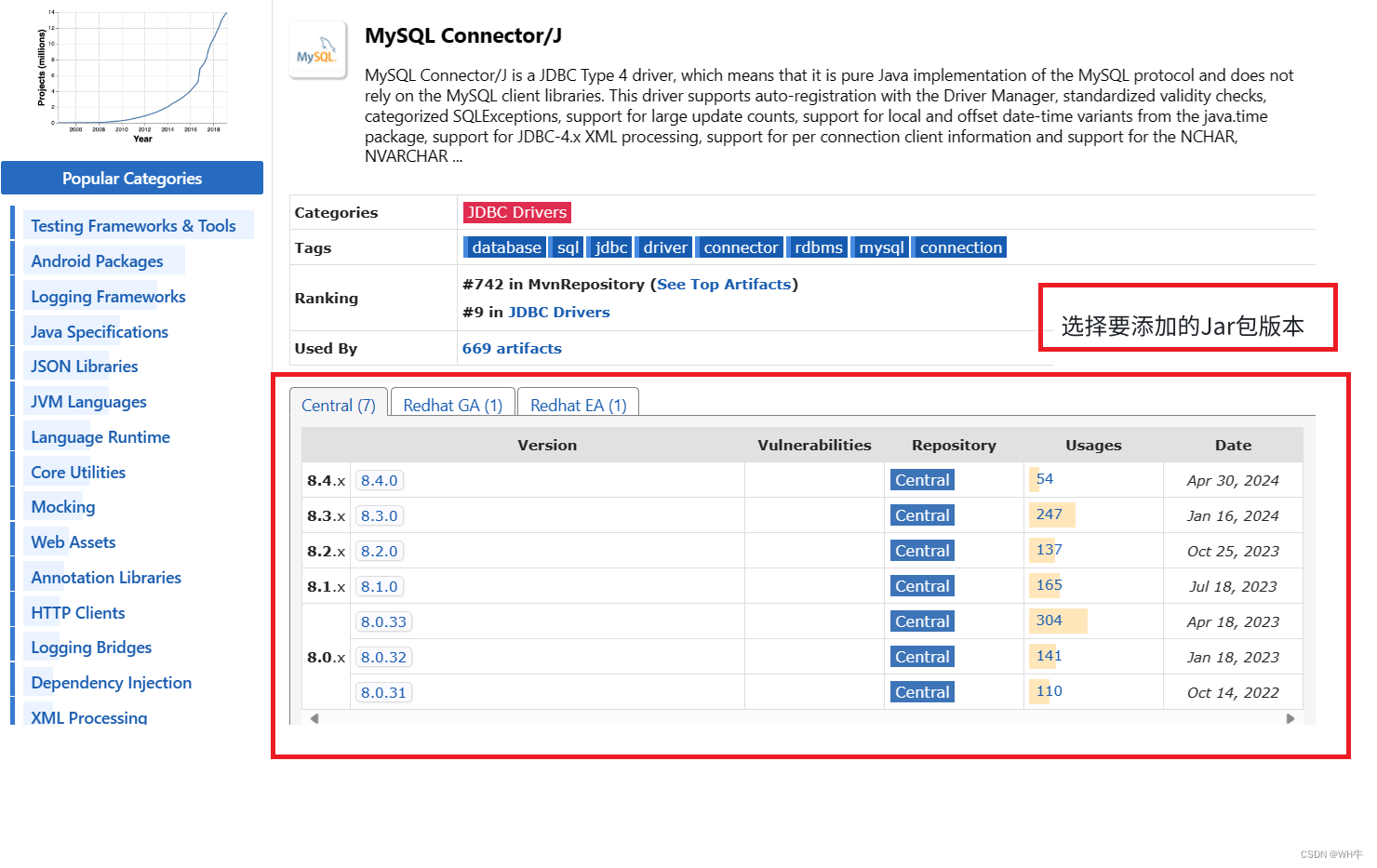Open the 304 usages link
Screen dimensions: 1377x868
(1049, 621)
